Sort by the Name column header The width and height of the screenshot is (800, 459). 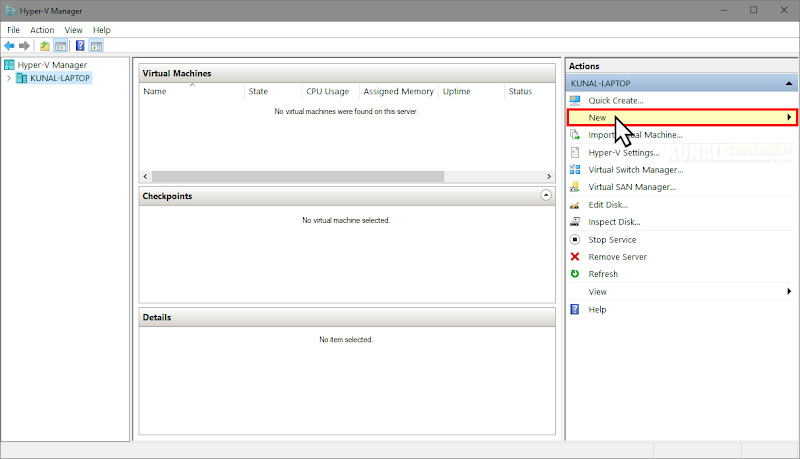coord(192,91)
